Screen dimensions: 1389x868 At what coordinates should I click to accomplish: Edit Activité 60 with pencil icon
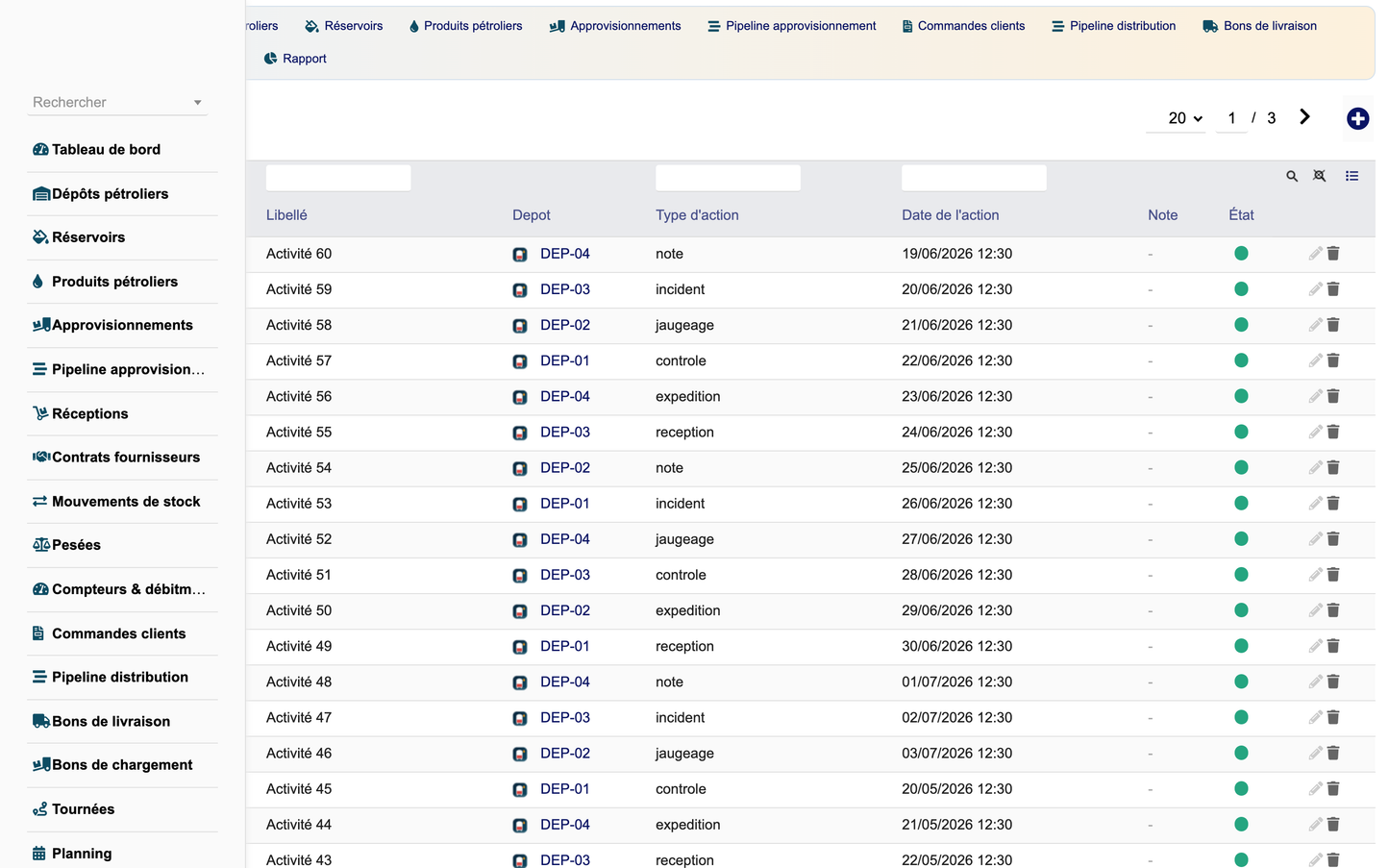click(1315, 254)
